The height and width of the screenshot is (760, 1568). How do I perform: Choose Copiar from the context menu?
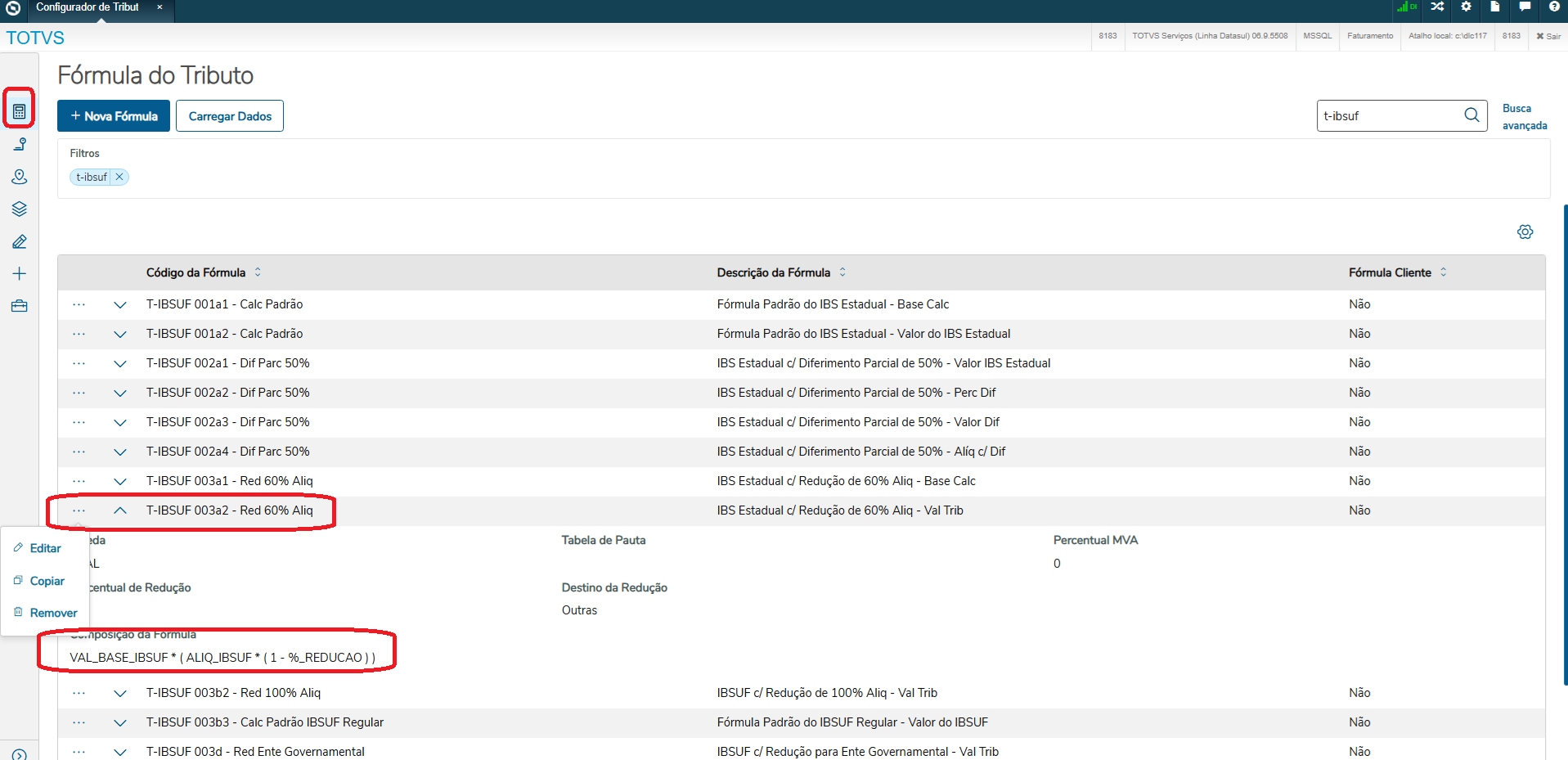[45, 581]
